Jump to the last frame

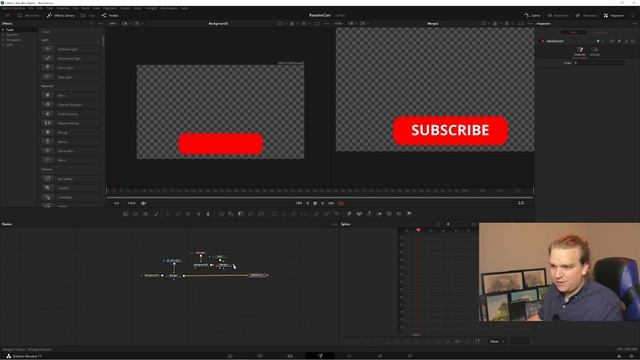[331, 203]
